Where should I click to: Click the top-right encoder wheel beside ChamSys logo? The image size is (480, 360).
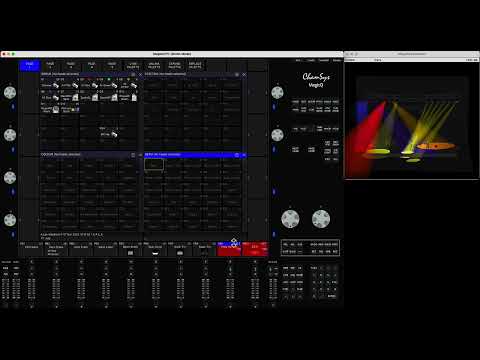tap(277, 92)
